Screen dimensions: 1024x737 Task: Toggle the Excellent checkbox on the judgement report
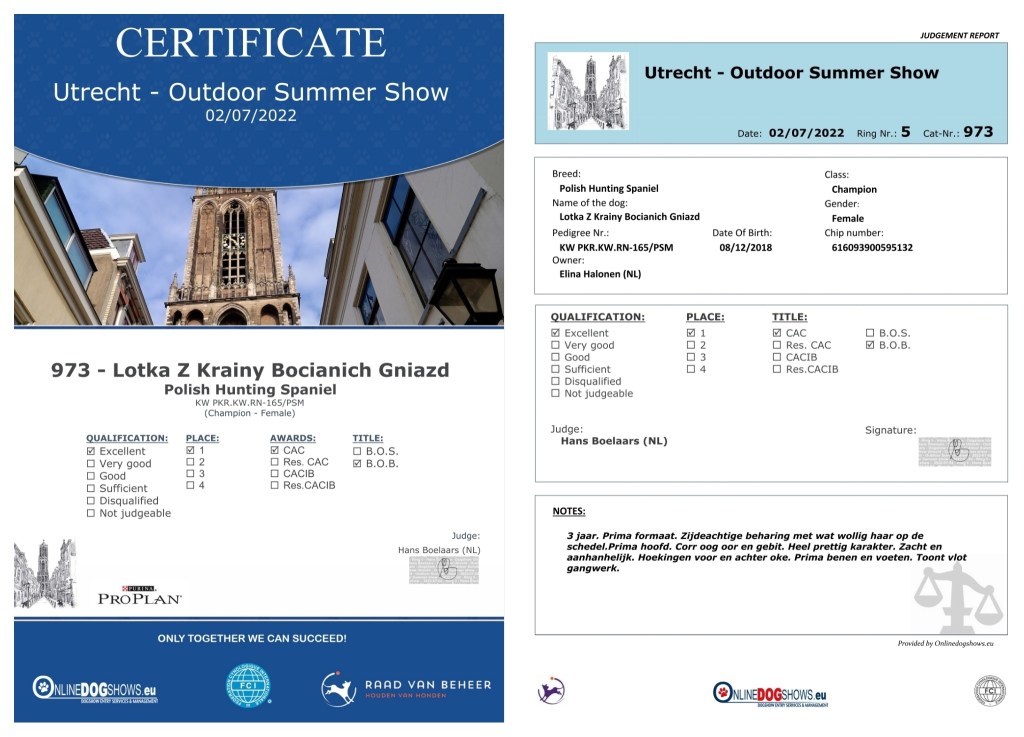tap(556, 333)
